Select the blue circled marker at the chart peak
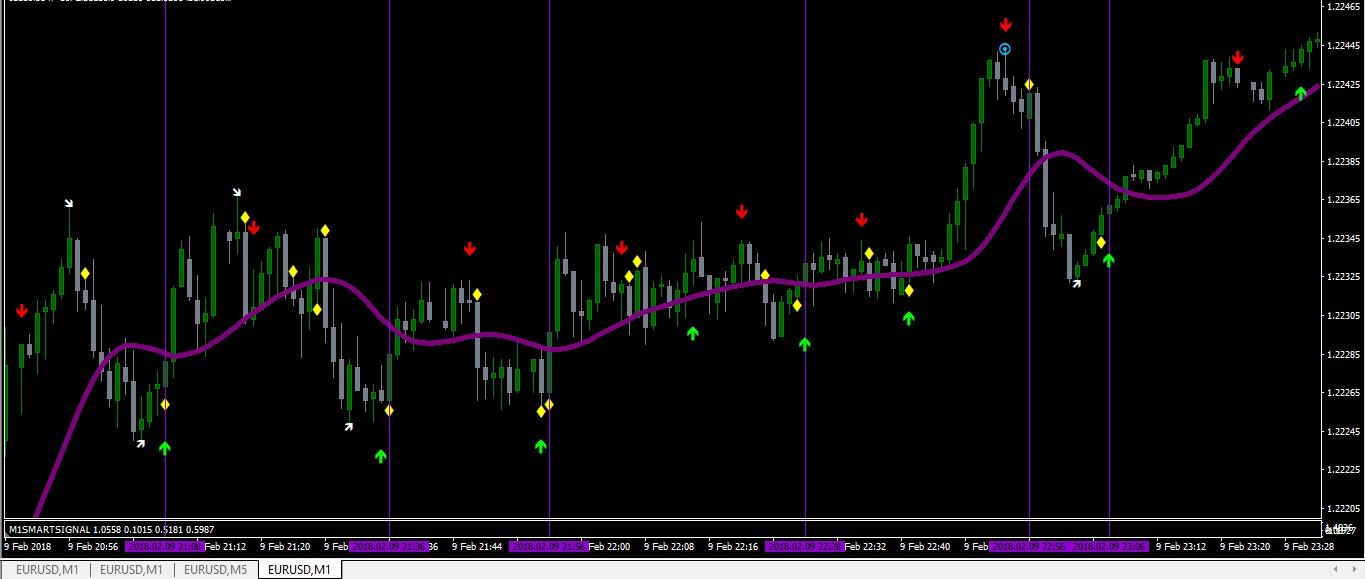 pyautogui.click(x=1005, y=48)
